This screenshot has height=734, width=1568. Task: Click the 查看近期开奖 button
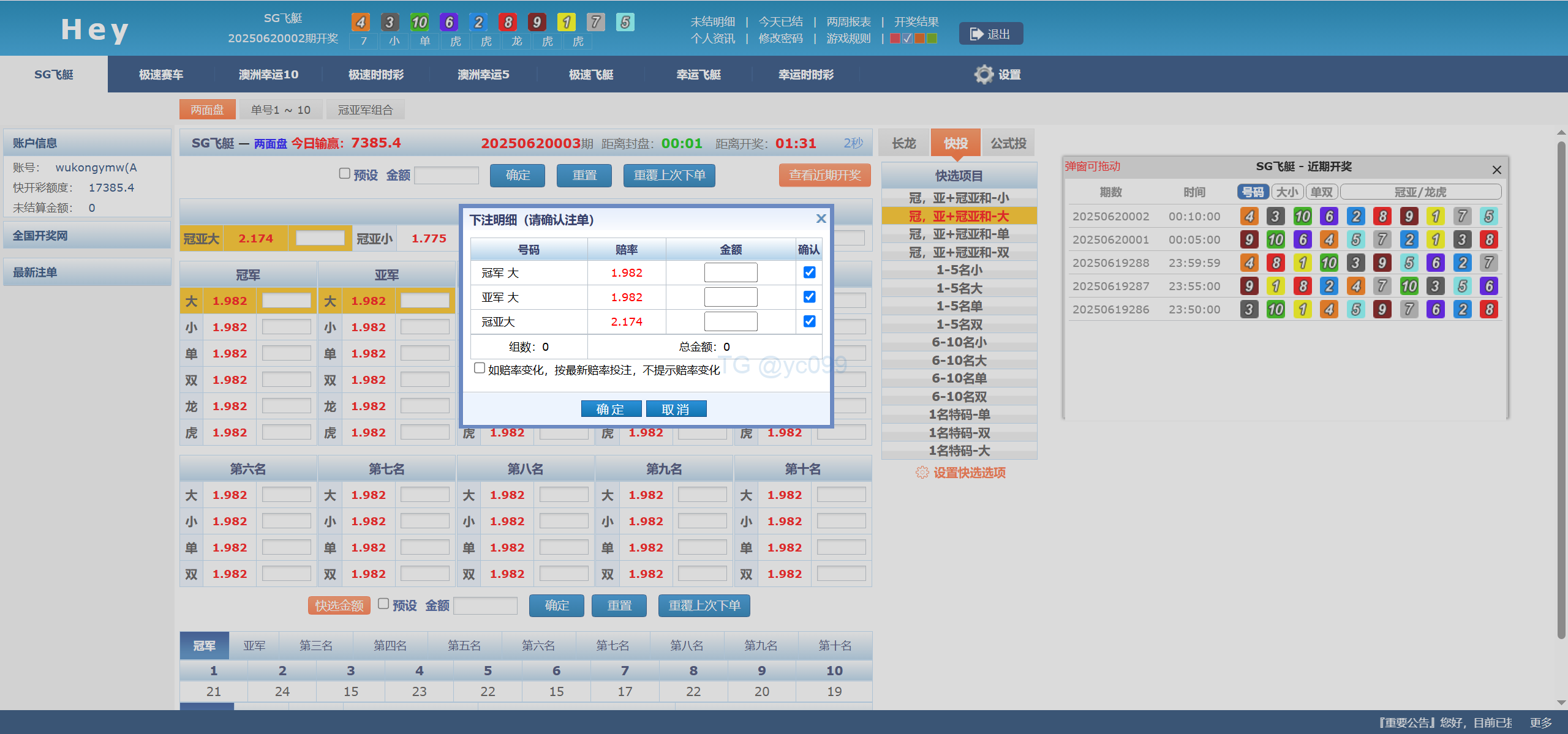pos(824,175)
